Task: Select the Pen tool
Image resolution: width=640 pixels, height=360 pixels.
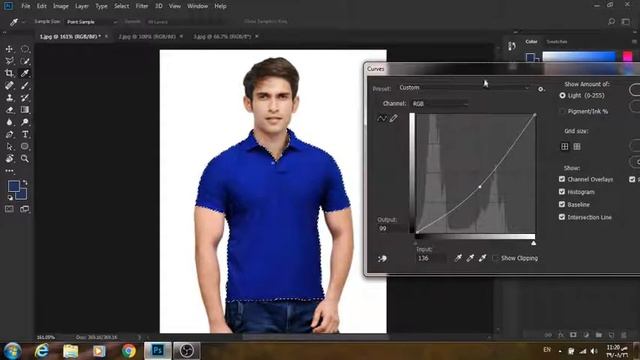Action: coord(9,134)
